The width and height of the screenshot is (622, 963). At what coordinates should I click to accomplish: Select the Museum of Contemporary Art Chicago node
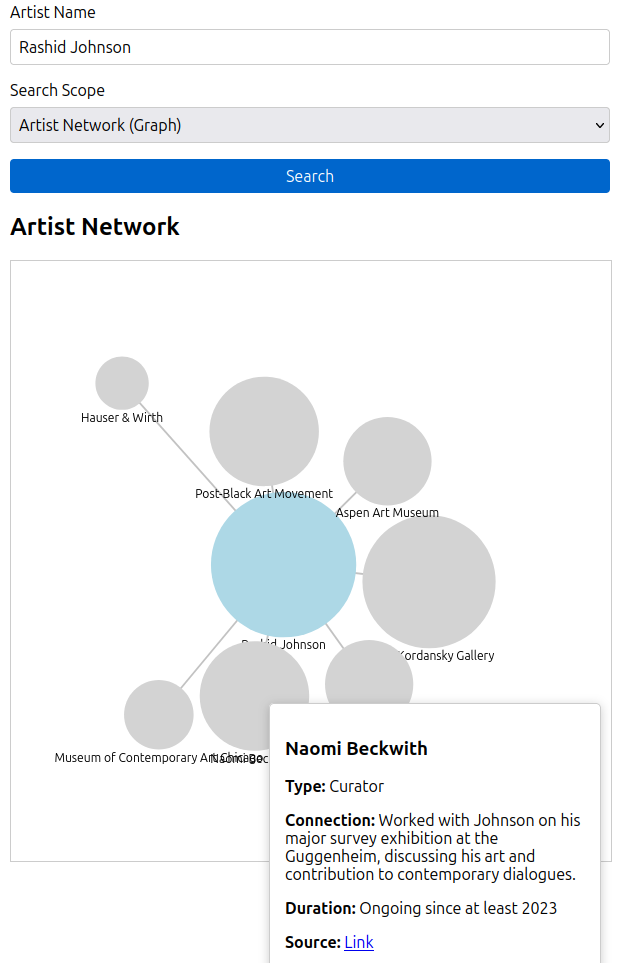pyautogui.click(x=158, y=714)
